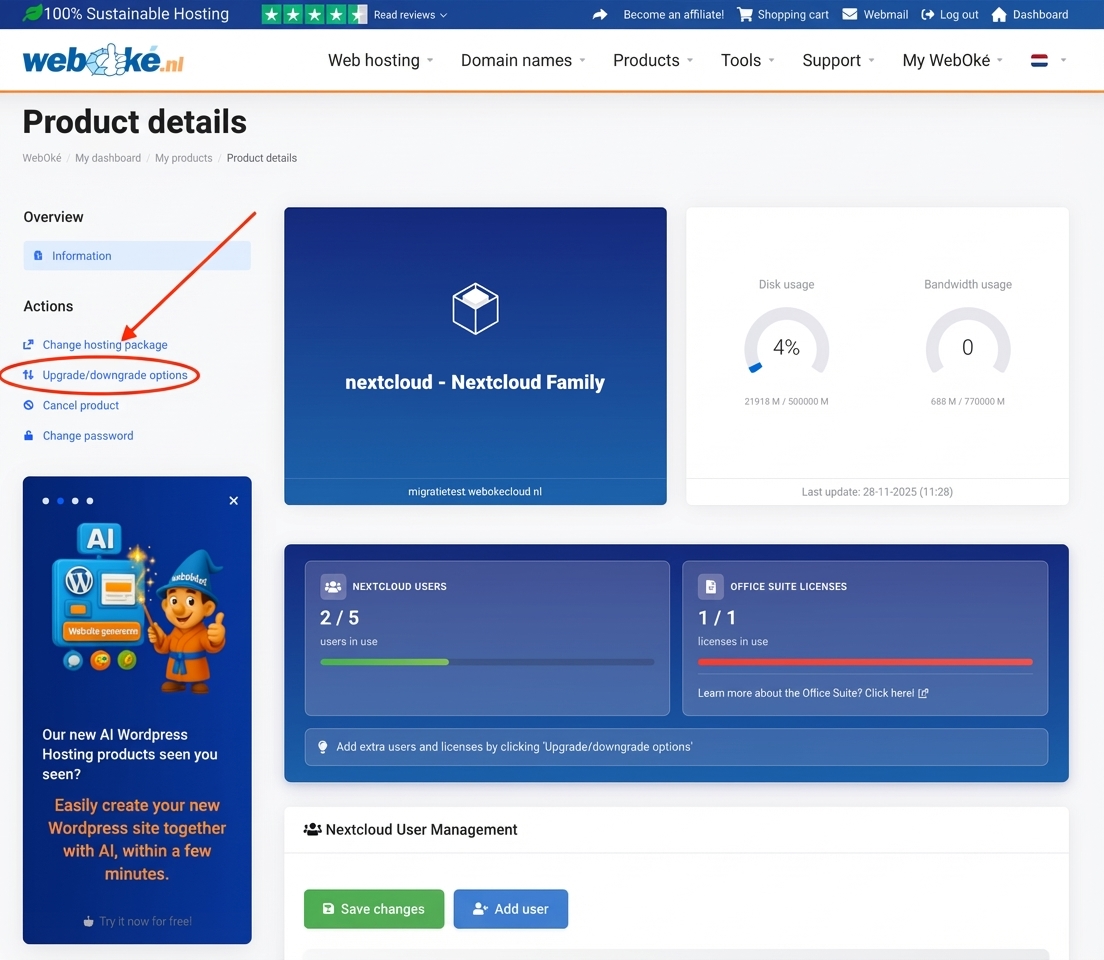Viewport: 1104px width, 960px height.
Task: Click the Change hosting package external-link icon
Action: tap(28, 344)
